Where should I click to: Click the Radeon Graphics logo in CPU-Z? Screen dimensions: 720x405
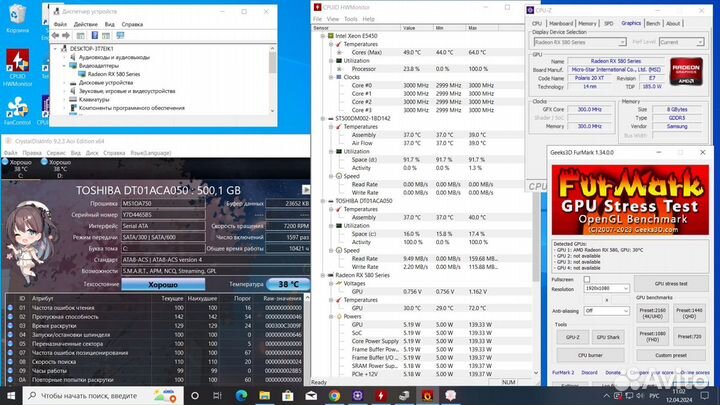[686, 71]
